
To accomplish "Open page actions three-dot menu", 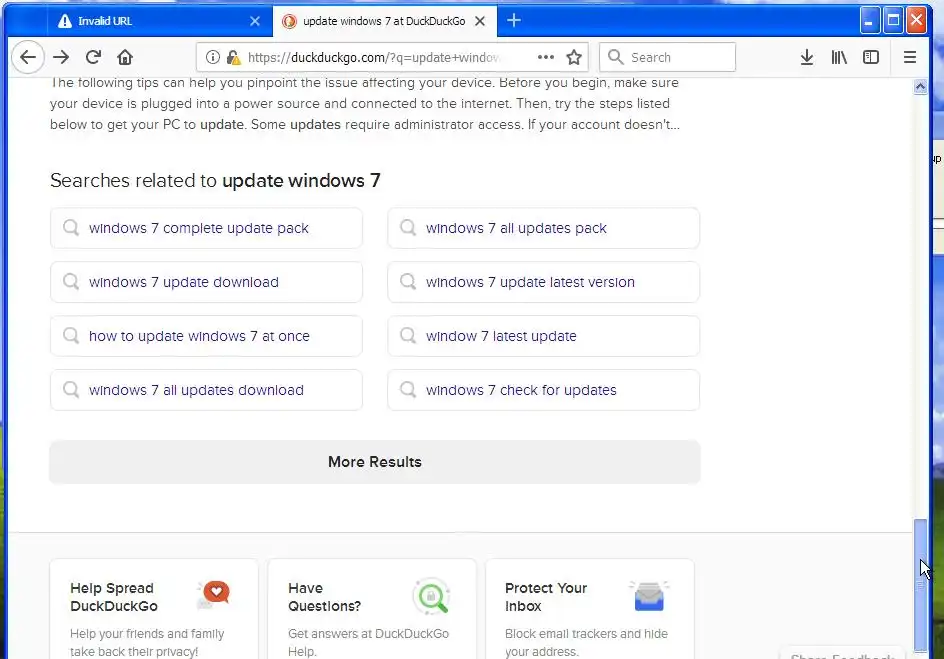I will pos(545,57).
